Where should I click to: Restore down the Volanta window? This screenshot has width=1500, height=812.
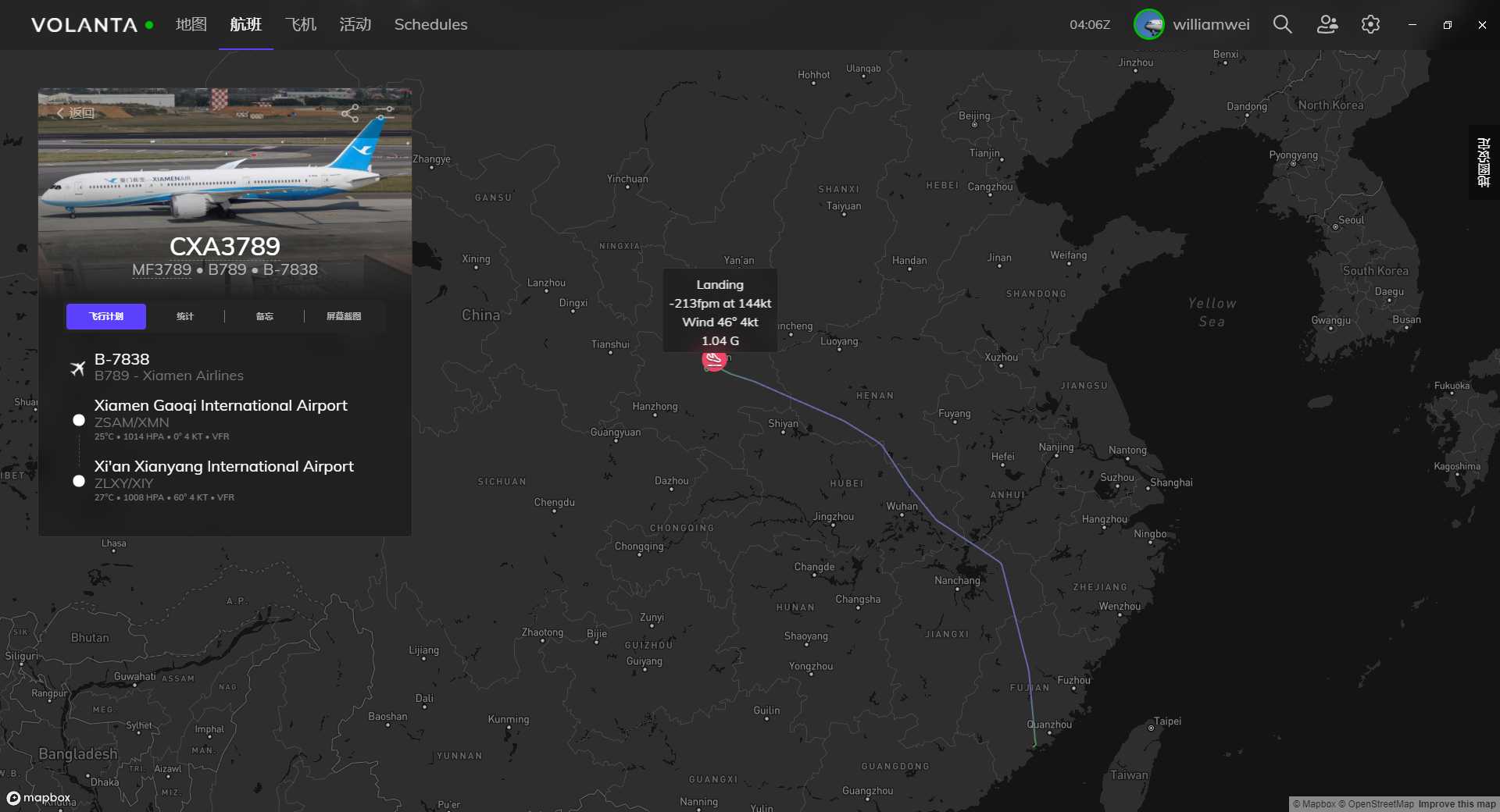tap(1447, 24)
